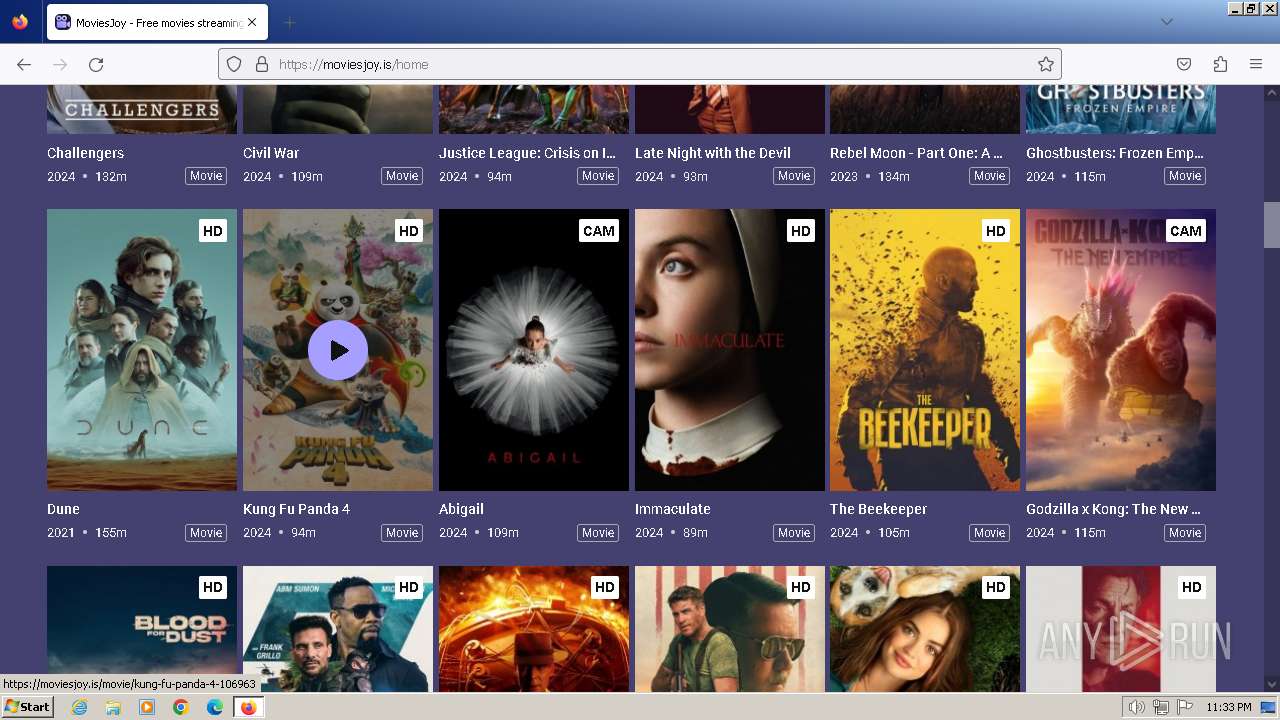Click the Late Night with the Devil title
The height and width of the screenshot is (720, 1280).
point(713,153)
